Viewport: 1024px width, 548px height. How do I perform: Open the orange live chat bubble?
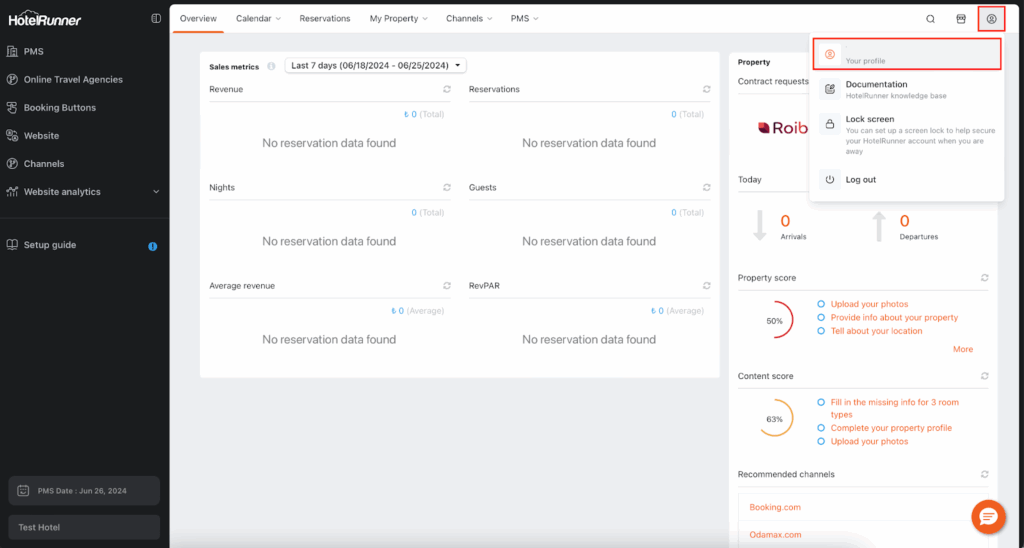click(988, 516)
